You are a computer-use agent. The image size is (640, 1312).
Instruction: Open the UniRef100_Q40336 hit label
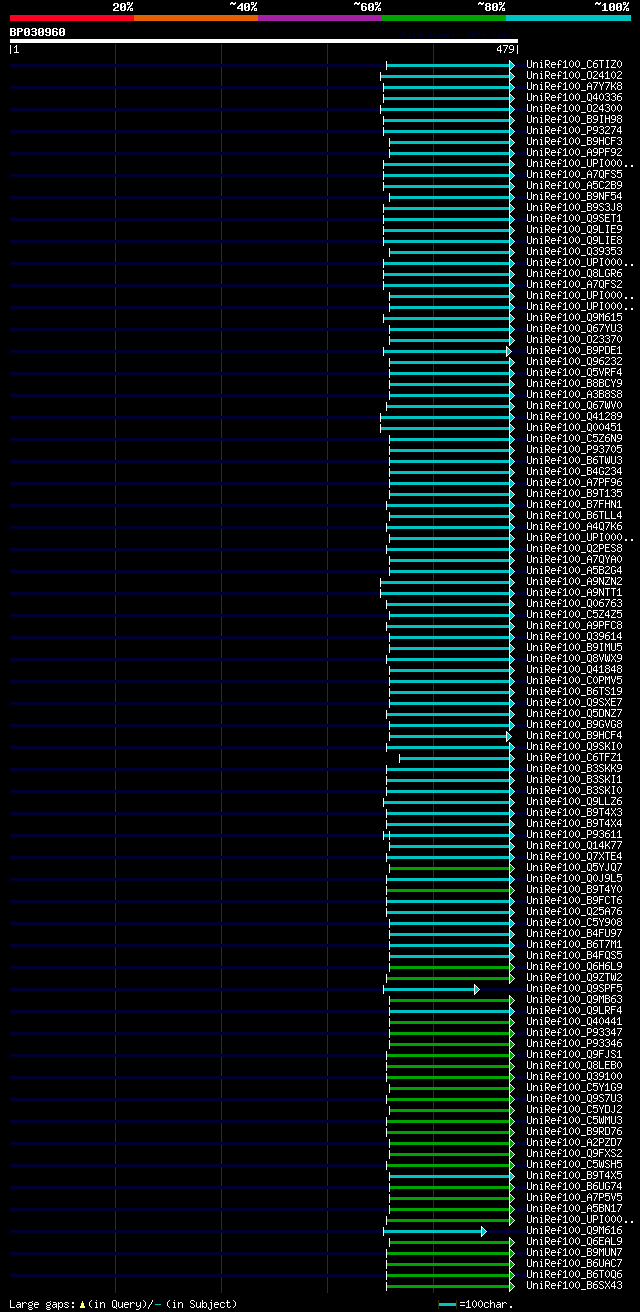pyautogui.click(x=574, y=98)
